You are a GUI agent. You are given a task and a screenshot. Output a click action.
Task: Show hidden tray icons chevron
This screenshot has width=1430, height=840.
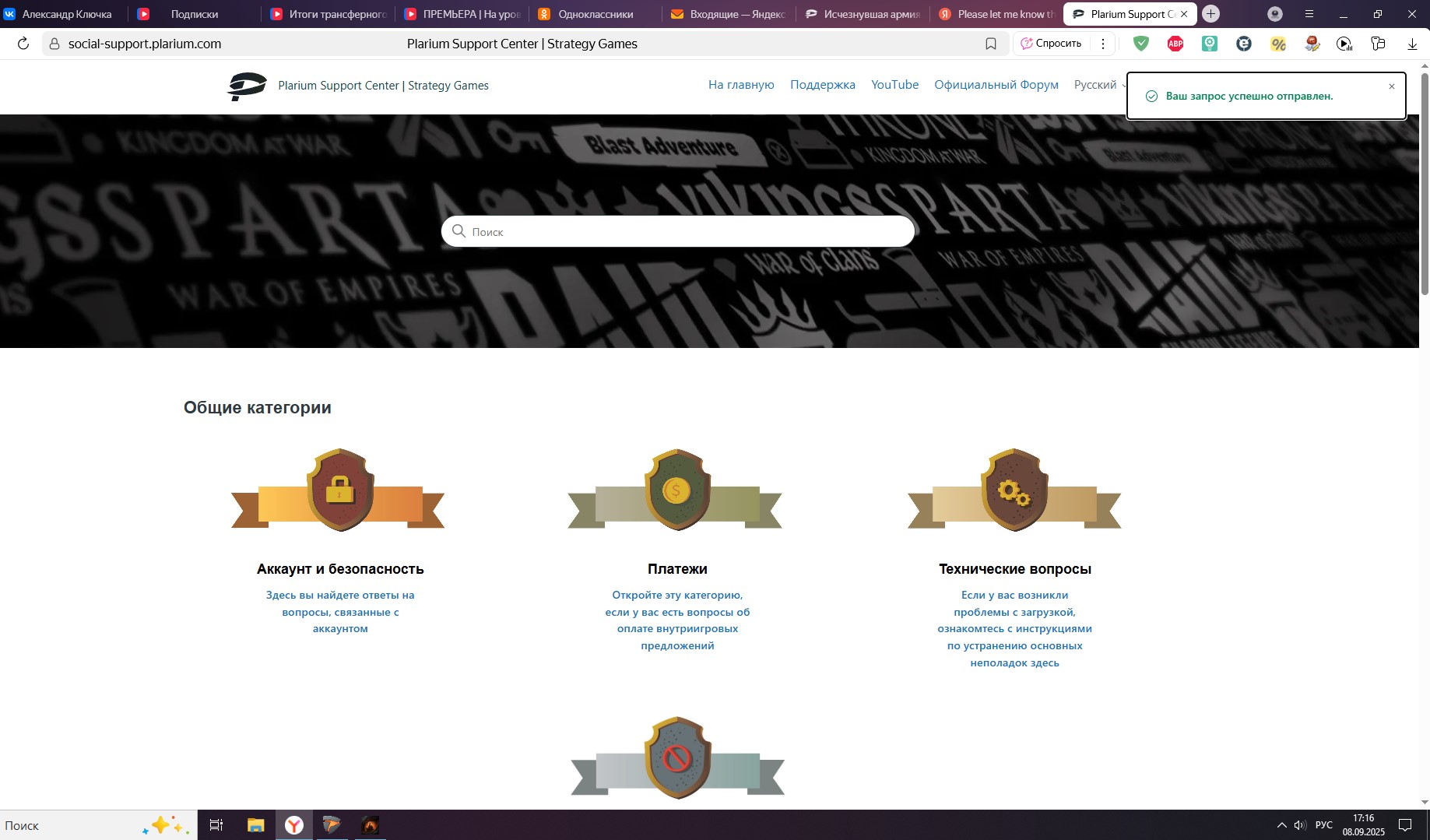point(1281,825)
